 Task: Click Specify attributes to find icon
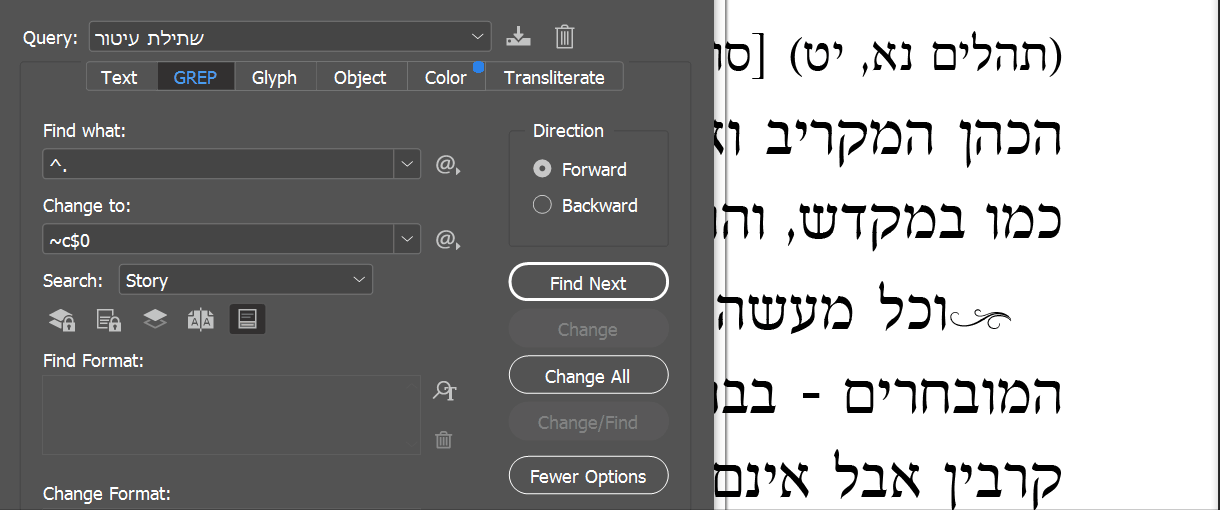pyautogui.click(x=444, y=391)
